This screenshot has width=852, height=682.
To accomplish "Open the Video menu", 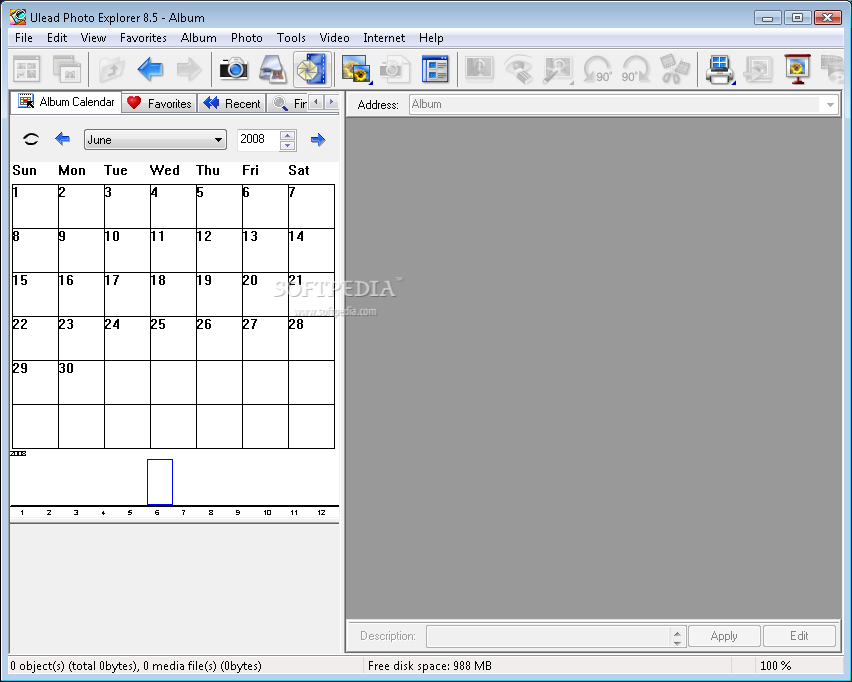I will 334,38.
